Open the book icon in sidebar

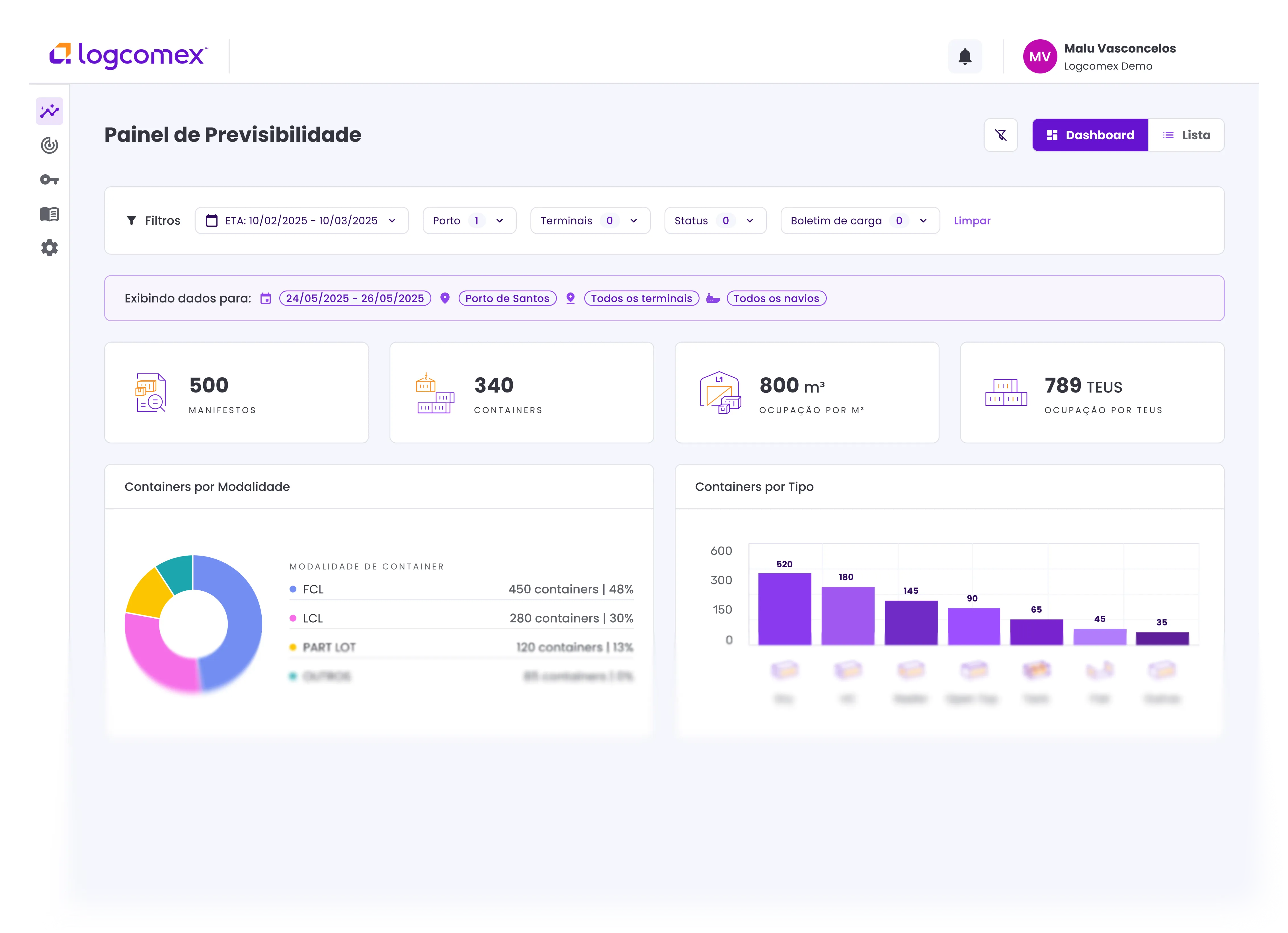50,214
